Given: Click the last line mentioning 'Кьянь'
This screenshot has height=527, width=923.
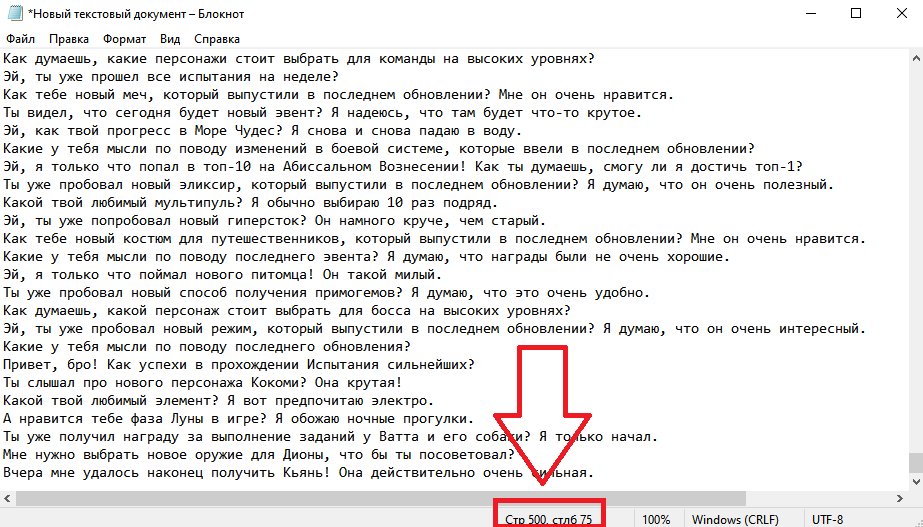Looking at the screenshot, I should (298, 472).
